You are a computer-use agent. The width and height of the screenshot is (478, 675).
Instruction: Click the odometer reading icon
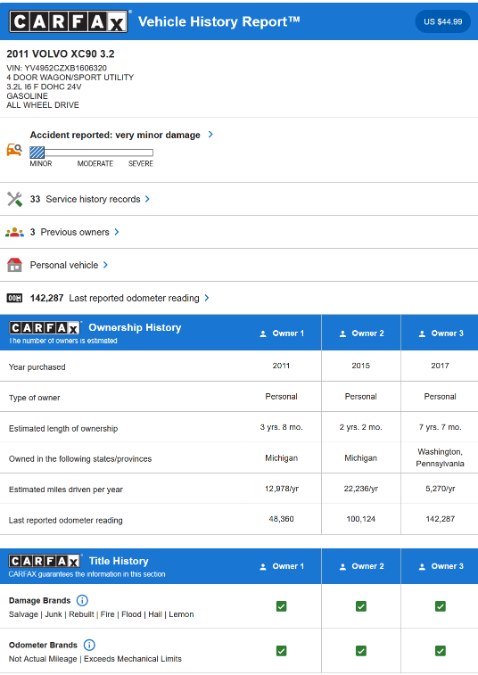(x=14, y=298)
